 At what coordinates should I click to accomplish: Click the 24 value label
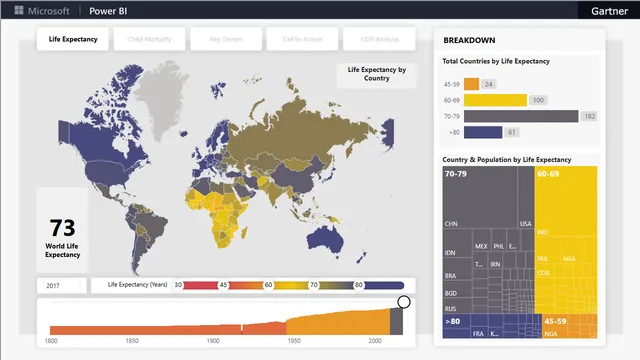489,84
